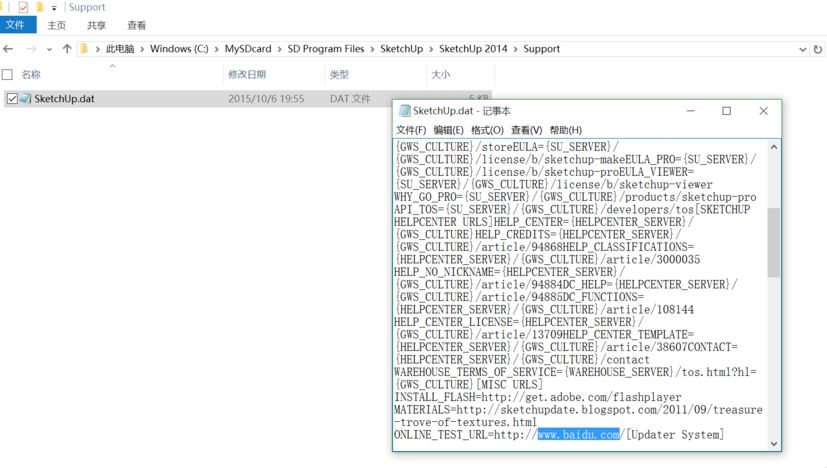Switch to the 查看 ribbon tab
The image size is (827, 468).
[137, 25]
